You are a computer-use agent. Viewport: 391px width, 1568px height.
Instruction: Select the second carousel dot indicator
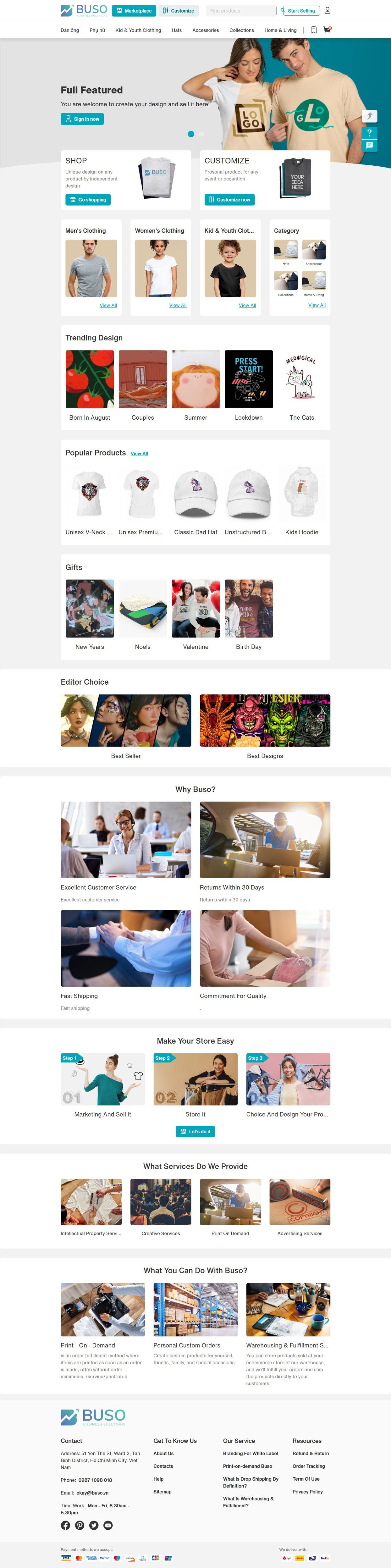tap(201, 134)
